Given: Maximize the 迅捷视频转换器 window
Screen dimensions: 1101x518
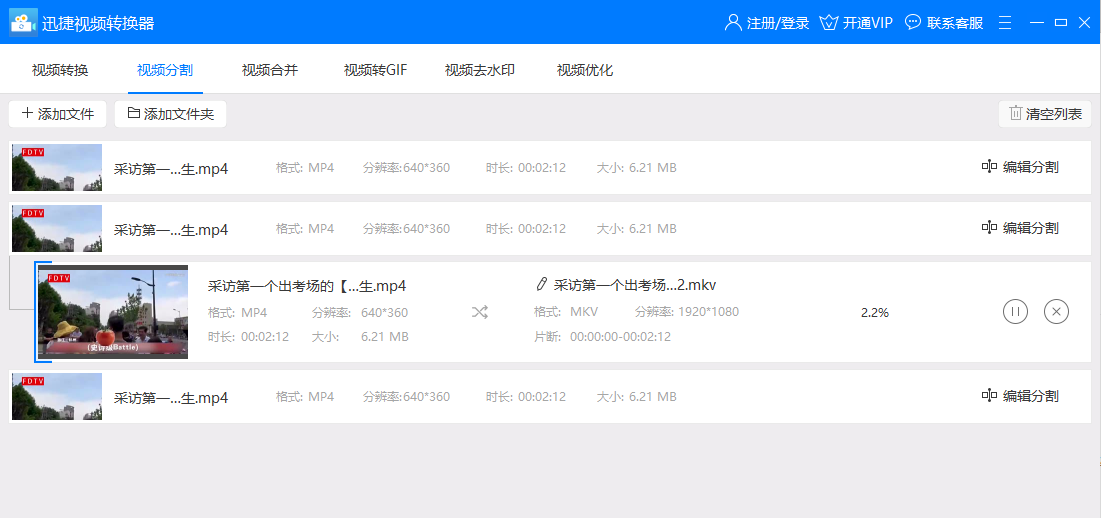Looking at the screenshot, I should (x=1061, y=22).
